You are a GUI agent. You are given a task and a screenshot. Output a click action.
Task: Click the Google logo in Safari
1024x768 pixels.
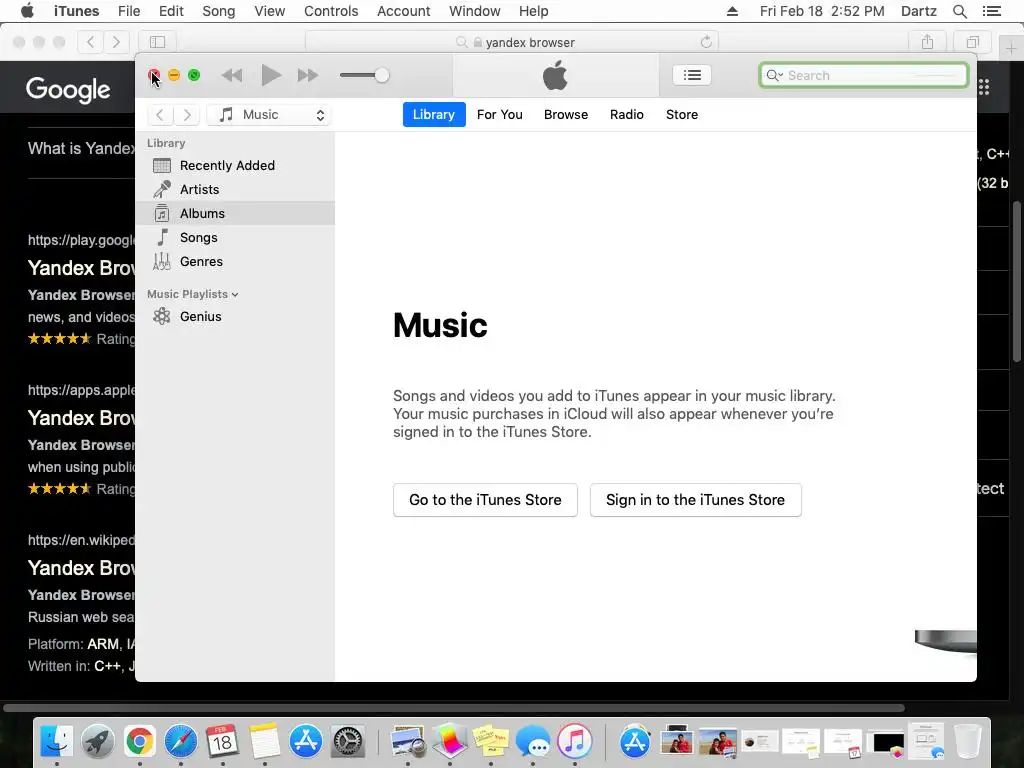[x=68, y=89]
